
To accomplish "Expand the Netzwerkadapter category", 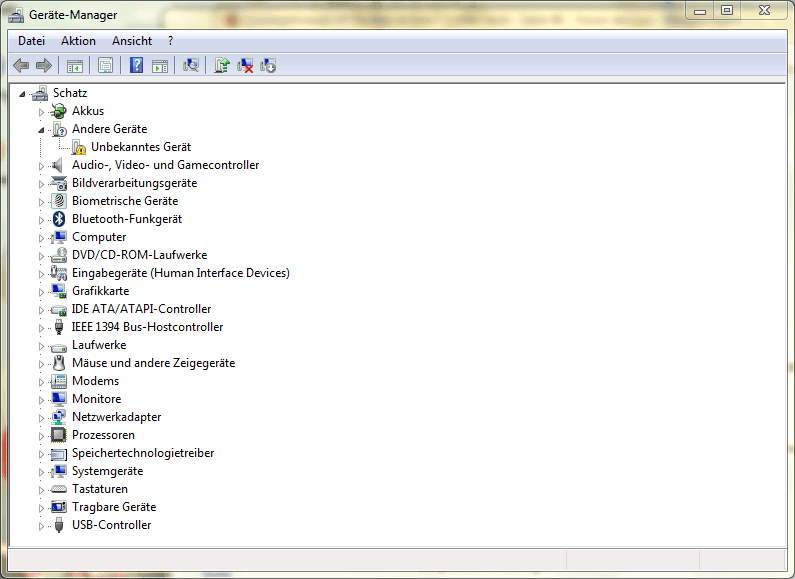I will pyautogui.click(x=42, y=418).
